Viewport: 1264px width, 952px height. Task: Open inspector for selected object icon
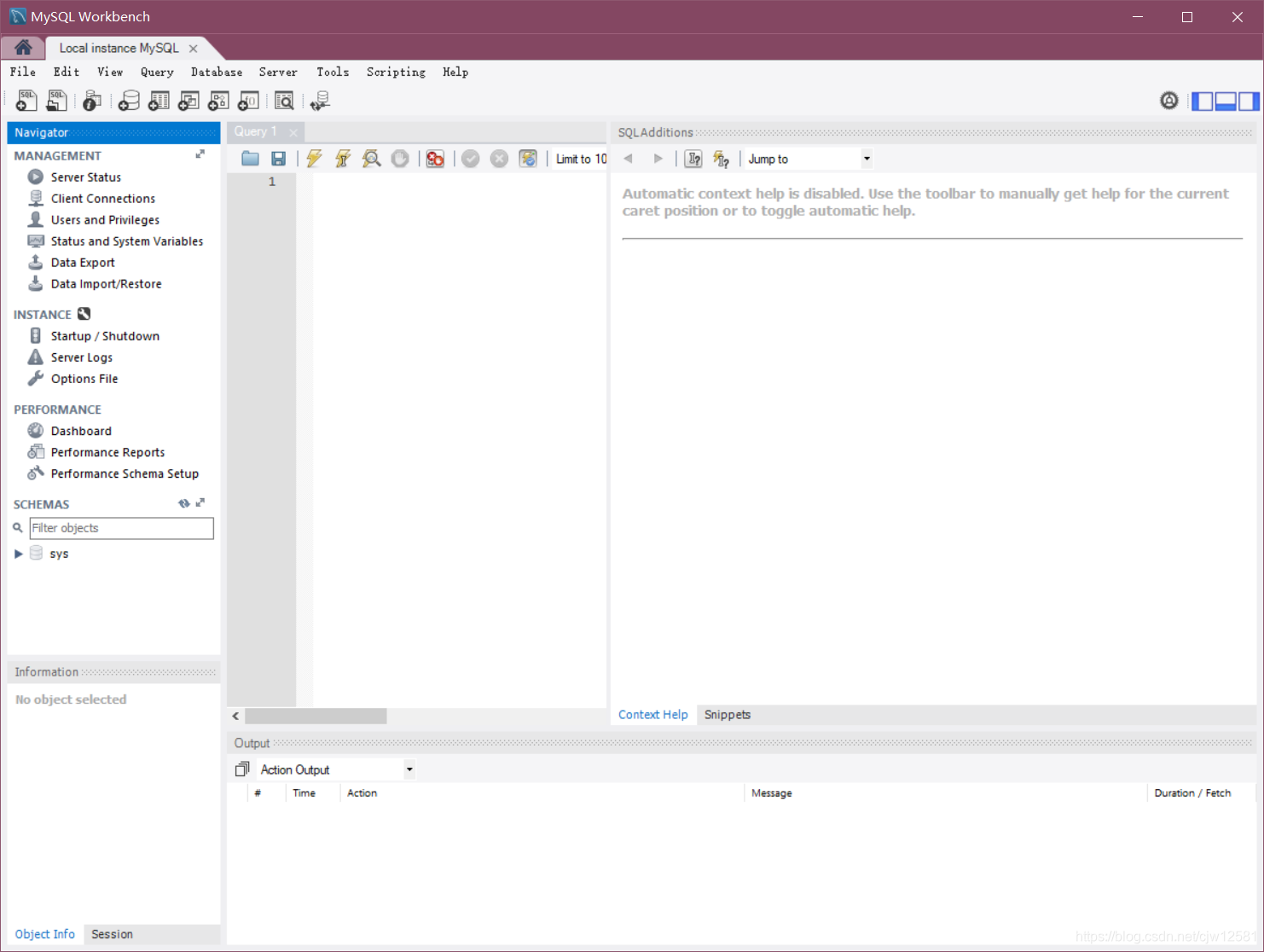pos(92,102)
